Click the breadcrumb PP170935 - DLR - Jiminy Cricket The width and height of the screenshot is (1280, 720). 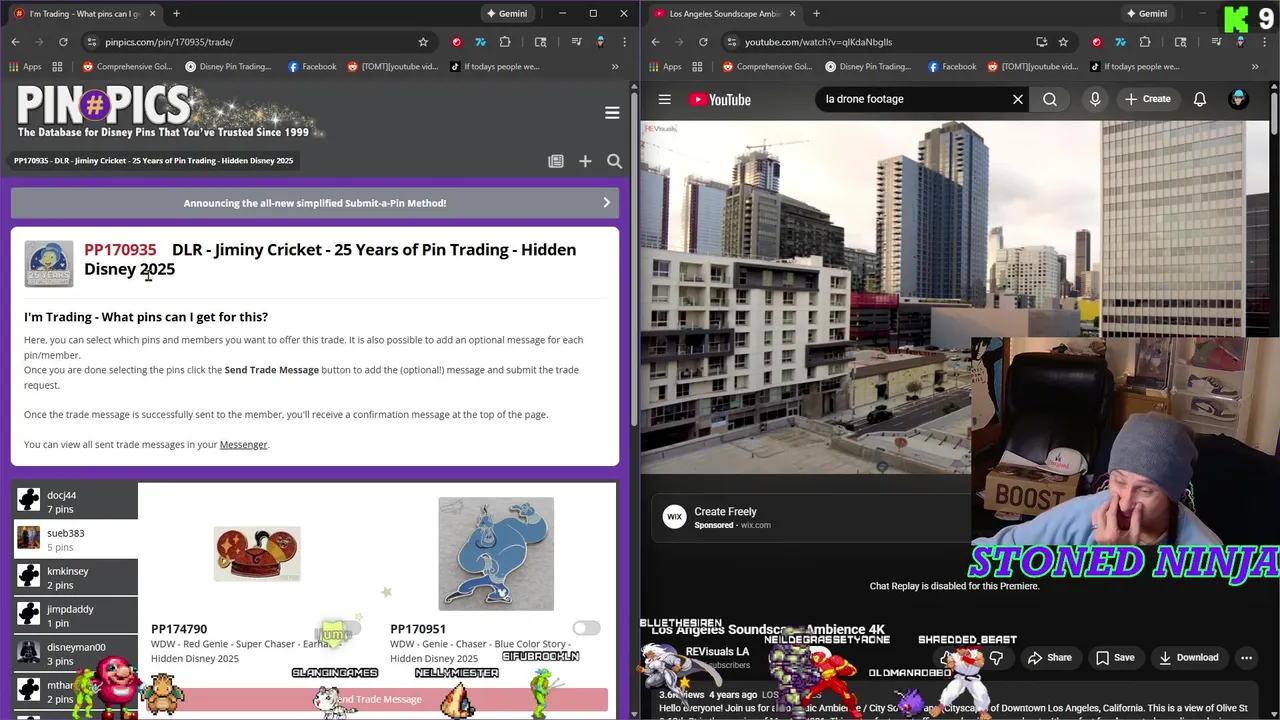tap(153, 161)
